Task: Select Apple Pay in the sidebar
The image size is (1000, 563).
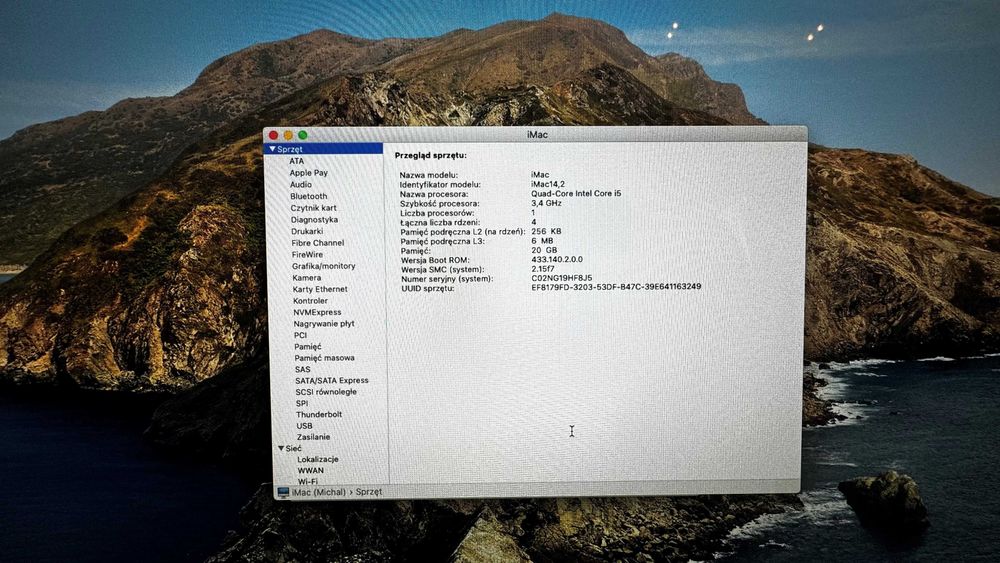Action: coord(309,173)
